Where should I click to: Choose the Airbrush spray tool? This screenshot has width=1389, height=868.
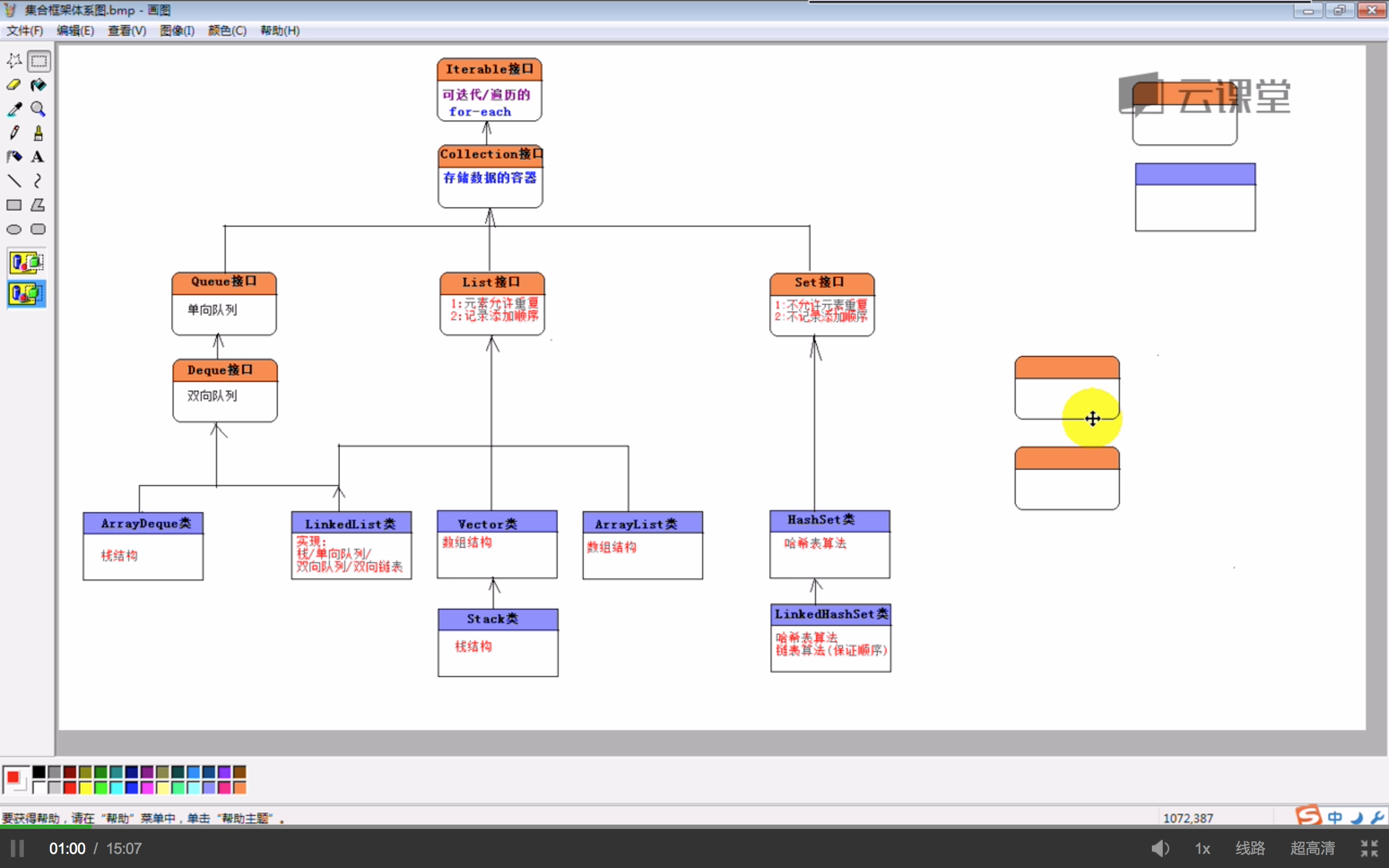coord(14,157)
